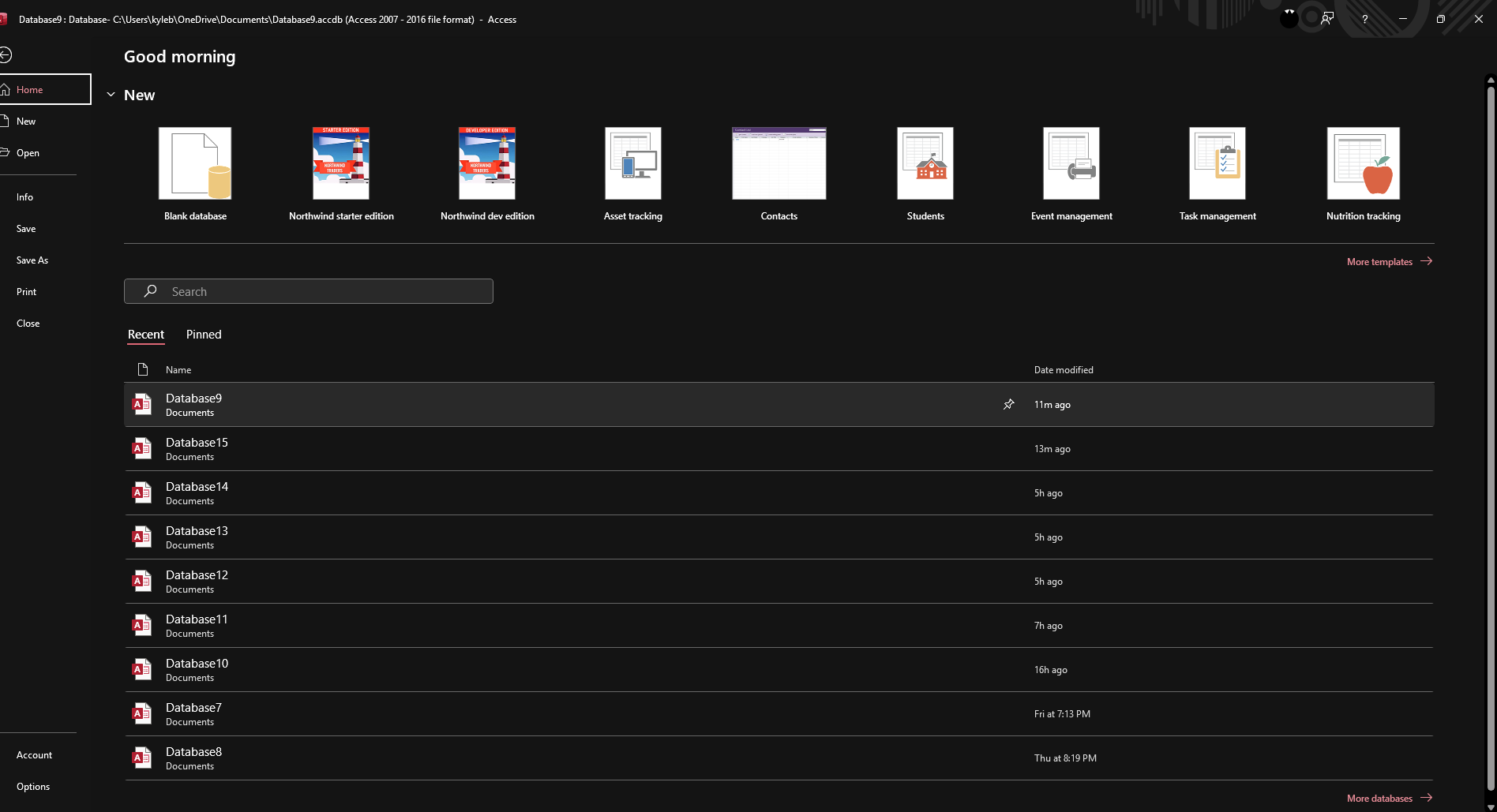The width and height of the screenshot is (1497, 812).
Task: Click the Access file icon for Database15
Action: [x=142, y=449]
